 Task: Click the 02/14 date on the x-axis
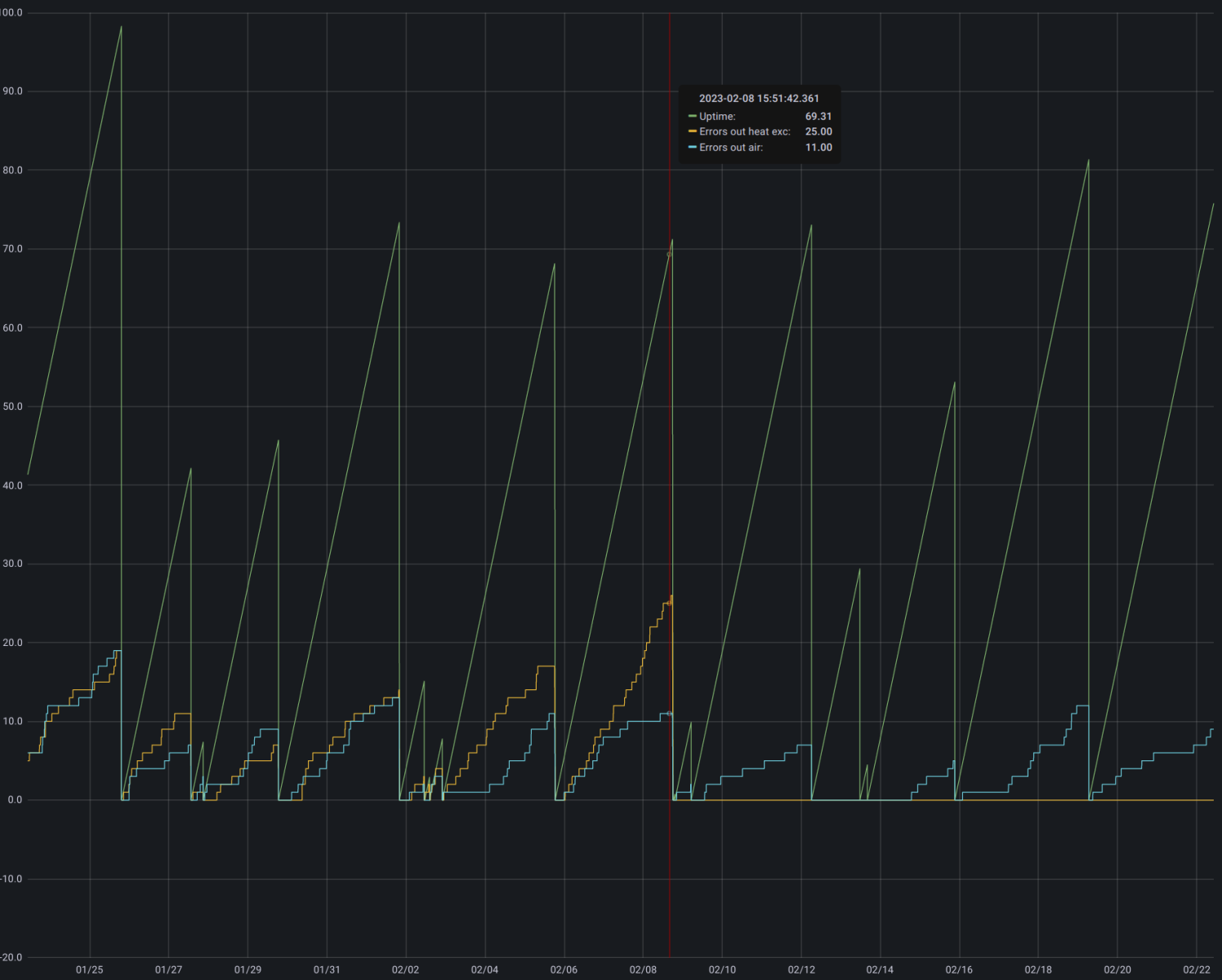(880, 969)
